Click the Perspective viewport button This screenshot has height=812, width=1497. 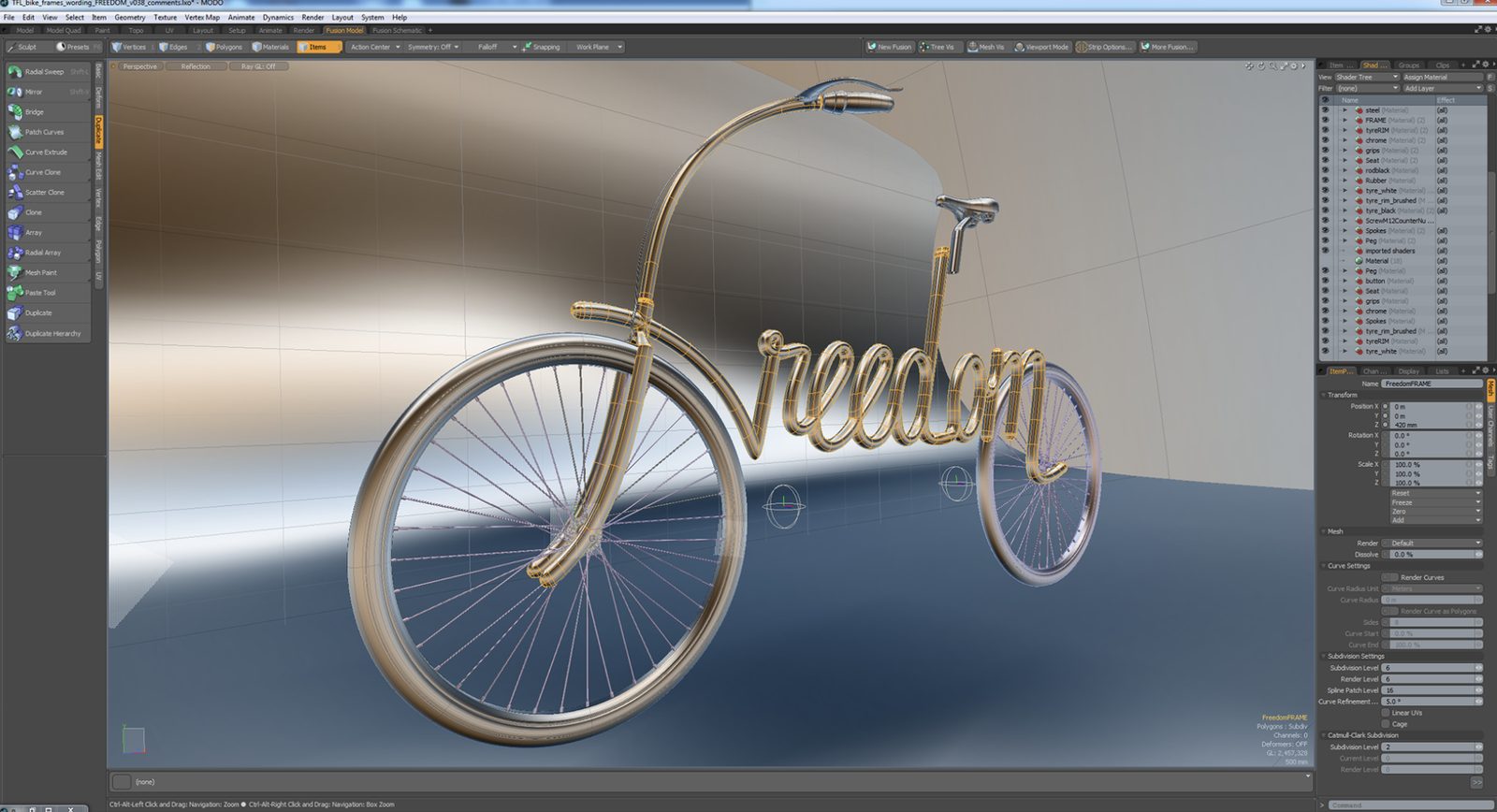point(139,66)
